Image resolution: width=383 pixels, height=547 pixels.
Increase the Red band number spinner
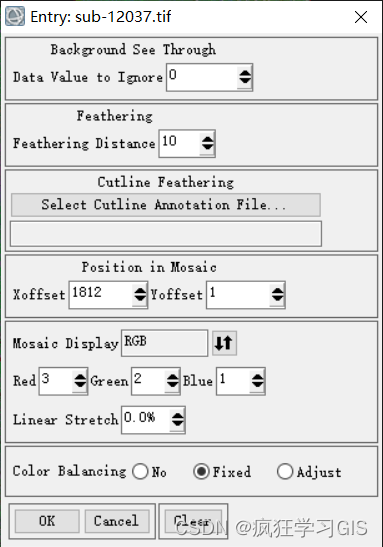pyautogui.click(x=80, y=377)
